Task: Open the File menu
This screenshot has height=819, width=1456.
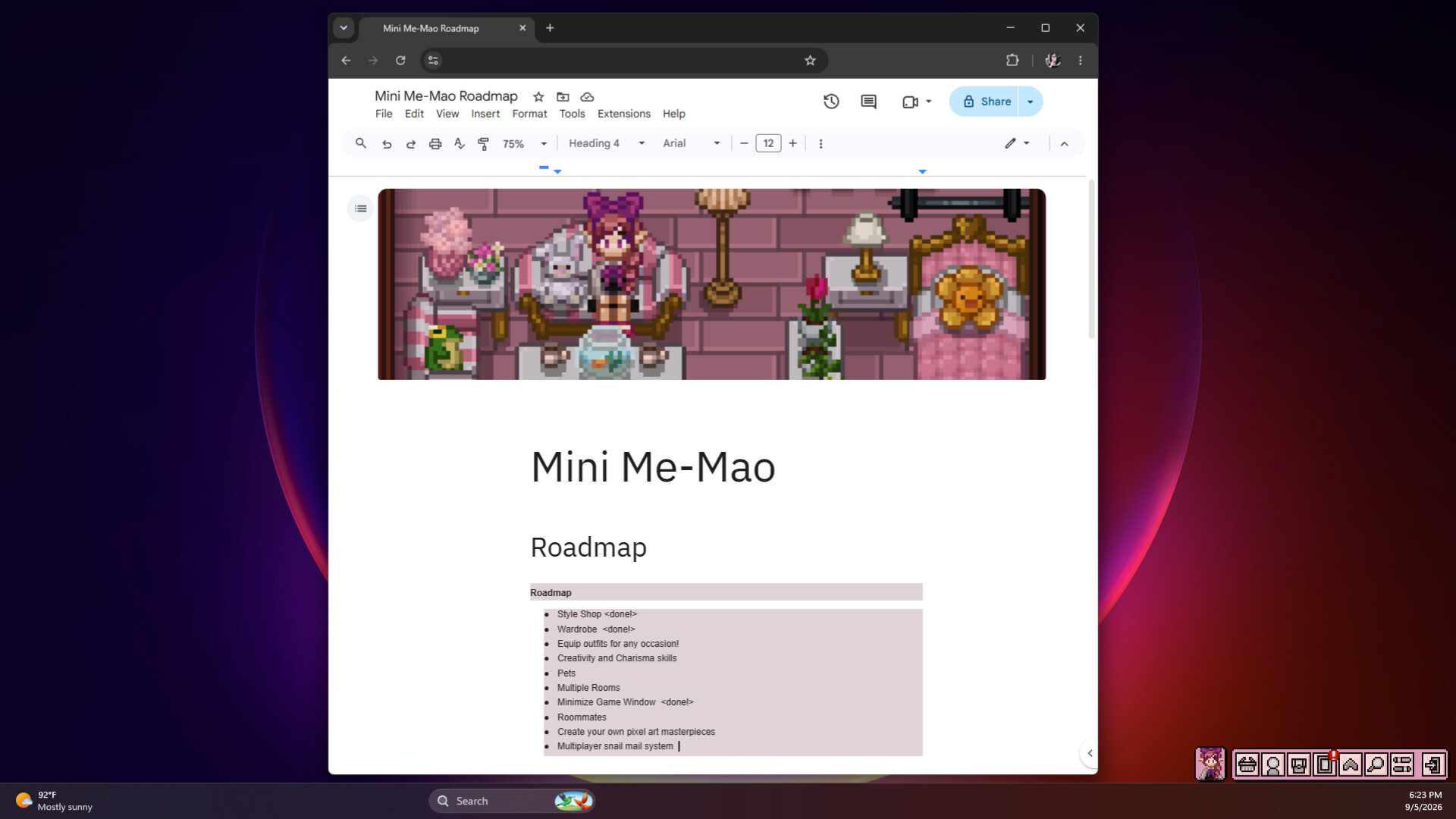Action: tap(384, 114)
